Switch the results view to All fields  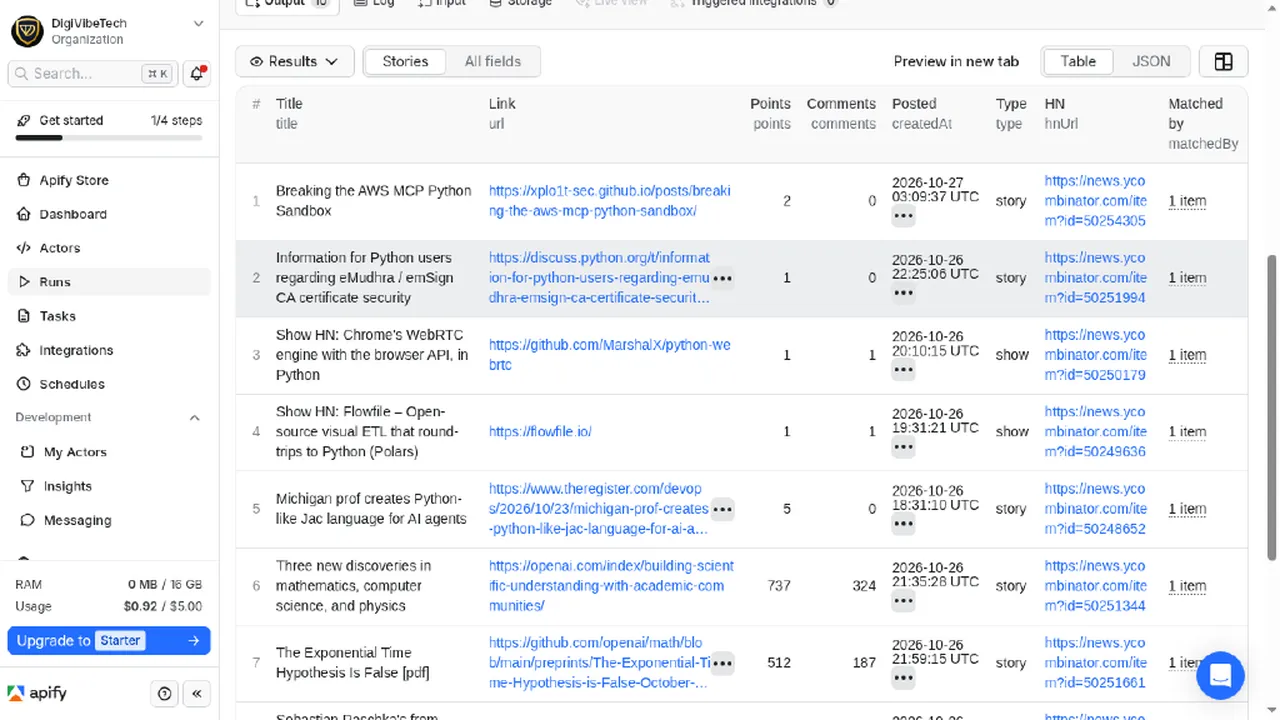[493, 61]
